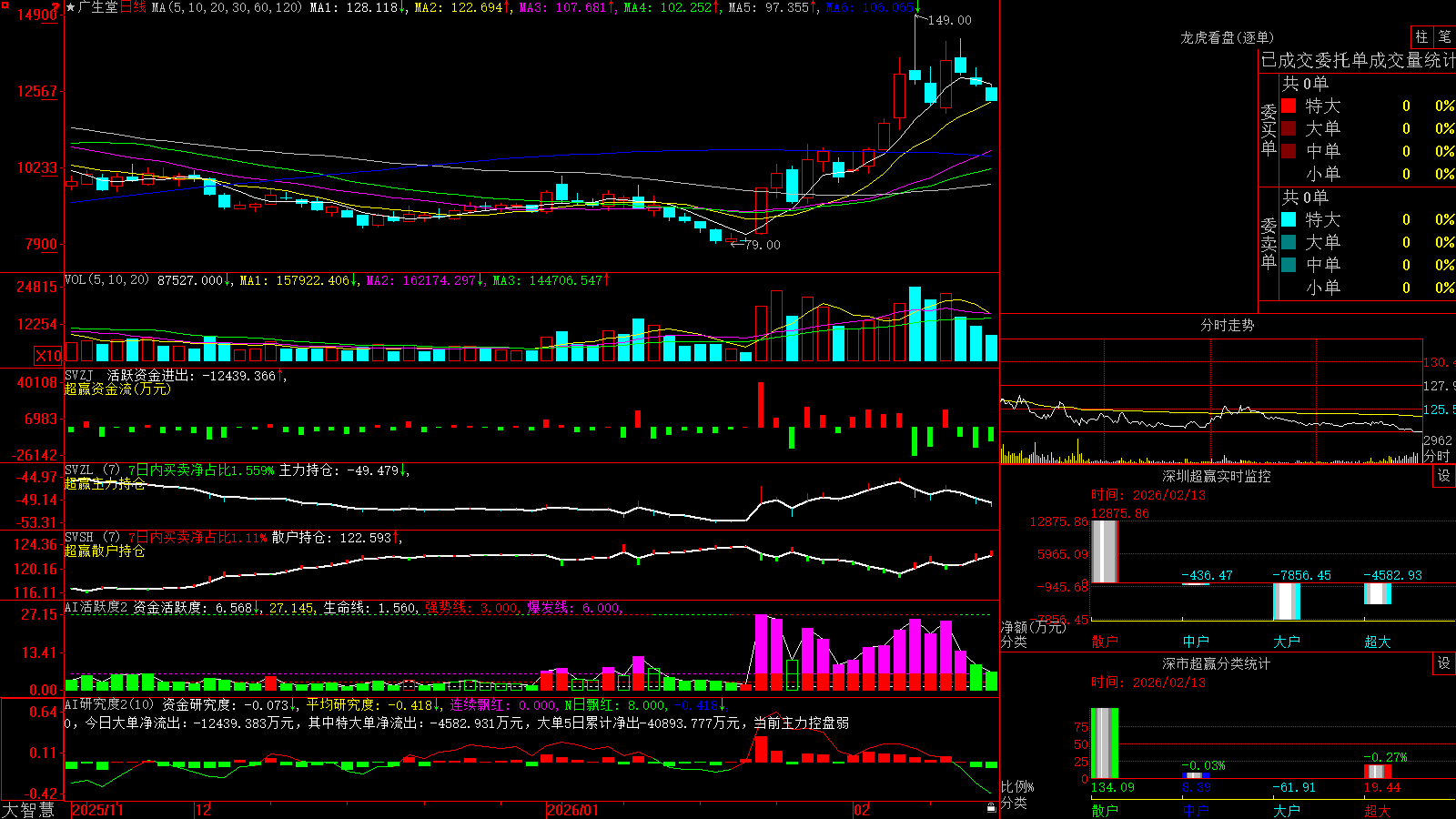Screen dimensions: 1456x819
Task: Click the 149.00 high price marker
Action: click(949, 20)
